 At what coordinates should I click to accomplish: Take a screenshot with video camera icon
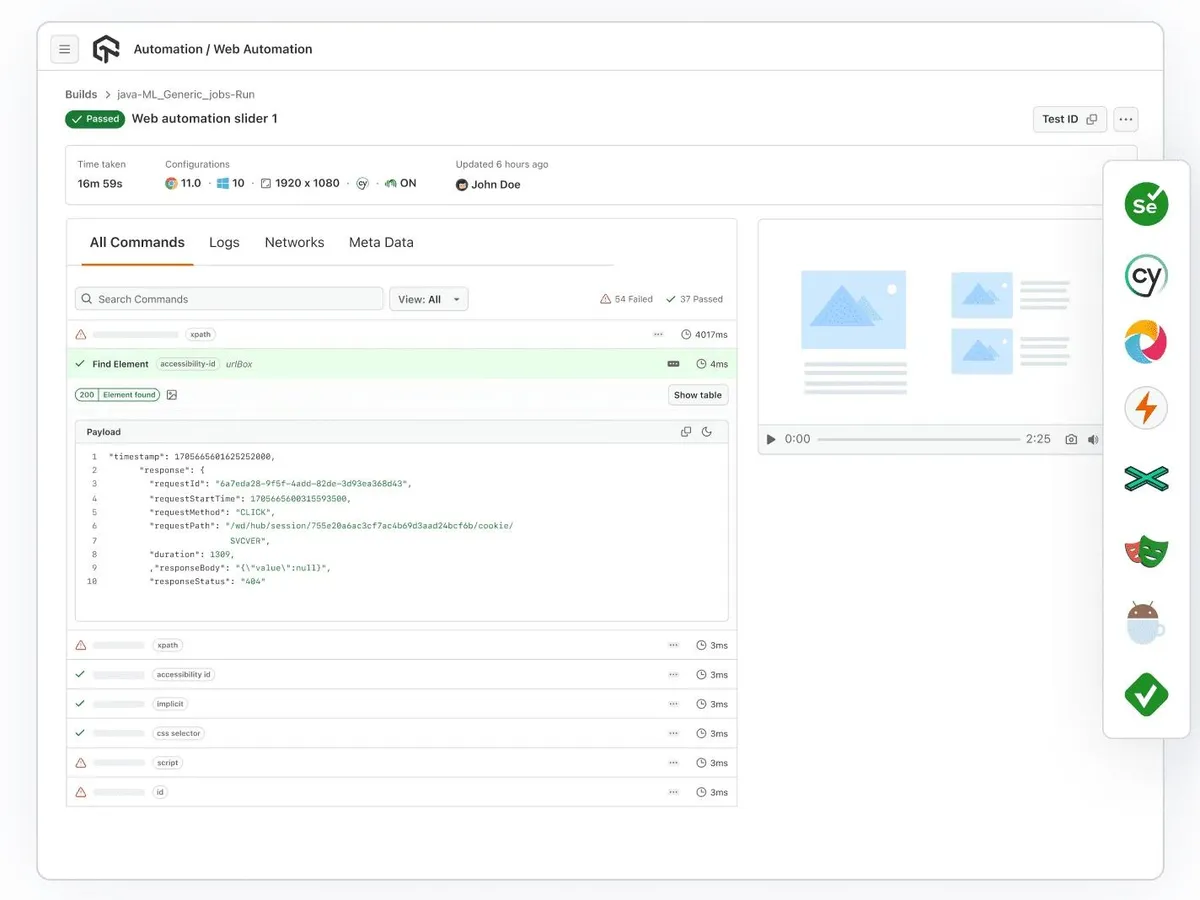click(1071, 439)
